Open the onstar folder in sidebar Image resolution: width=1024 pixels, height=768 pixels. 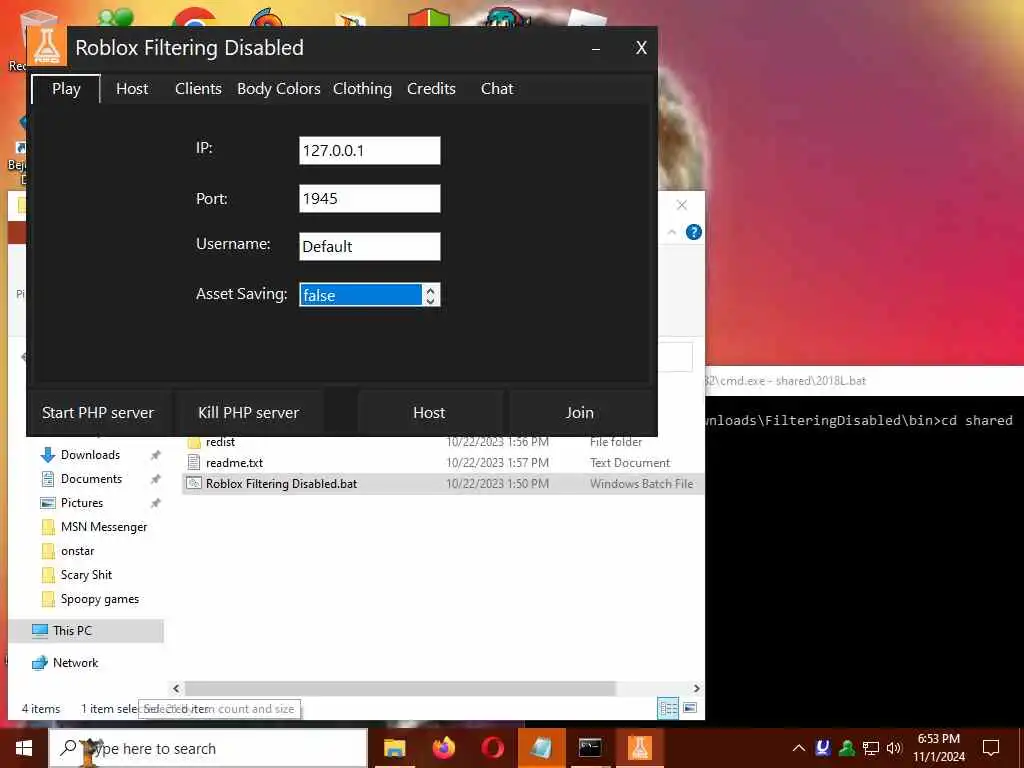click(x=78, y=551)
